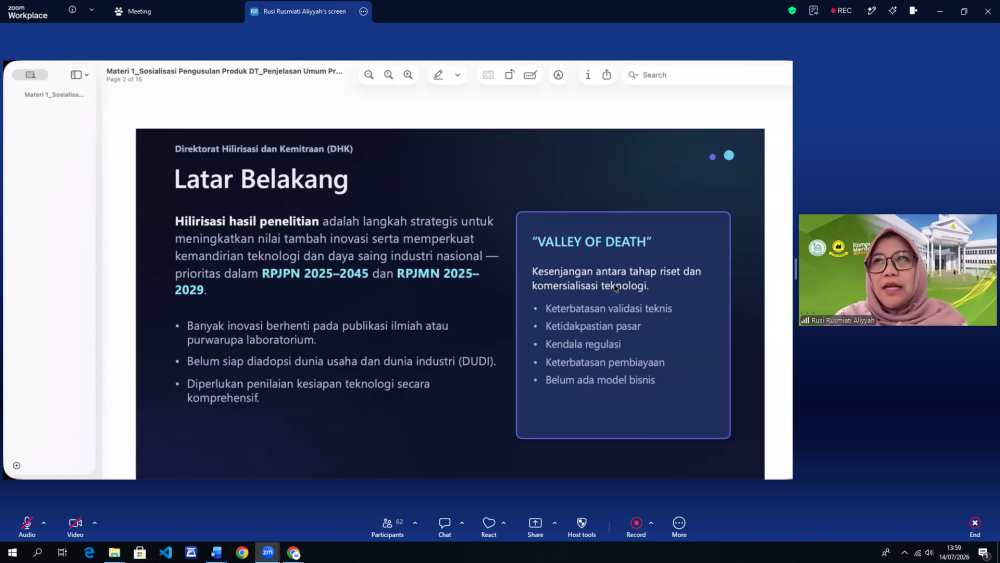Screen dimensions: 1000x563
Task: Launch Microsoft Edge from taskbar
Action: pyautogui.click(x=89, y=552)
